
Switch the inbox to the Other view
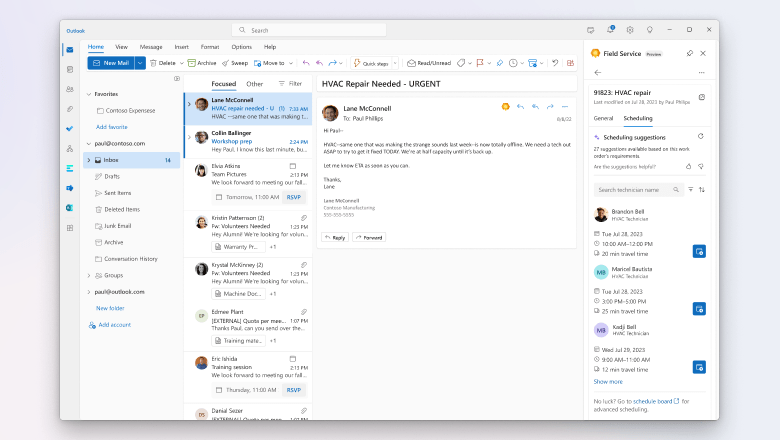click(255, 84)
